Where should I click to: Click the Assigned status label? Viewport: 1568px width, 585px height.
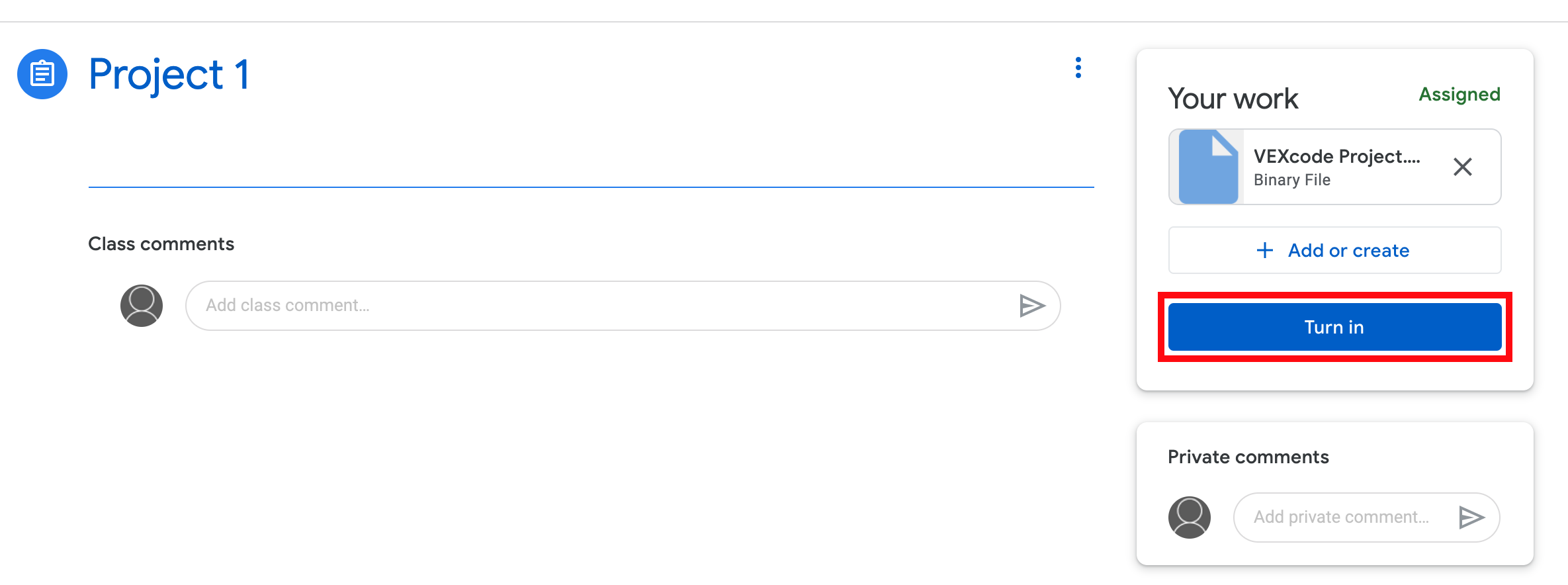coord(1459,95)
